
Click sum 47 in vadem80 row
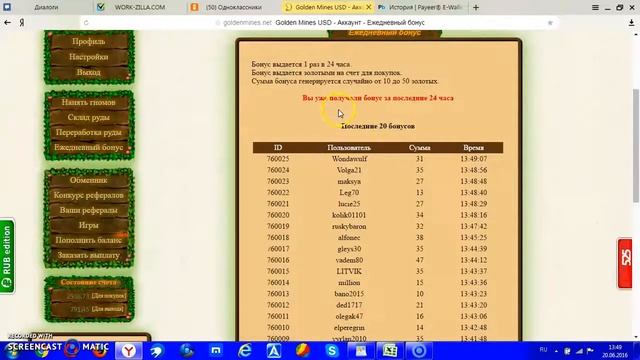point(420,260)
